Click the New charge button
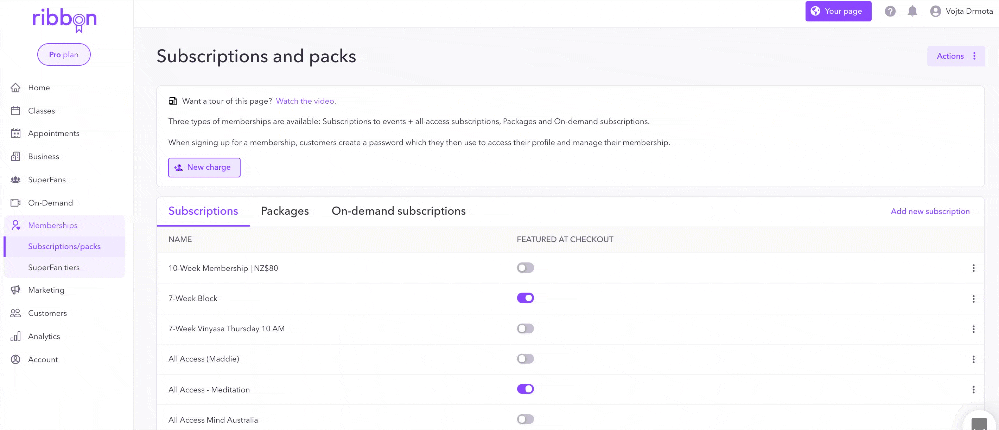The image size is (999, 430). coord(205,168)
